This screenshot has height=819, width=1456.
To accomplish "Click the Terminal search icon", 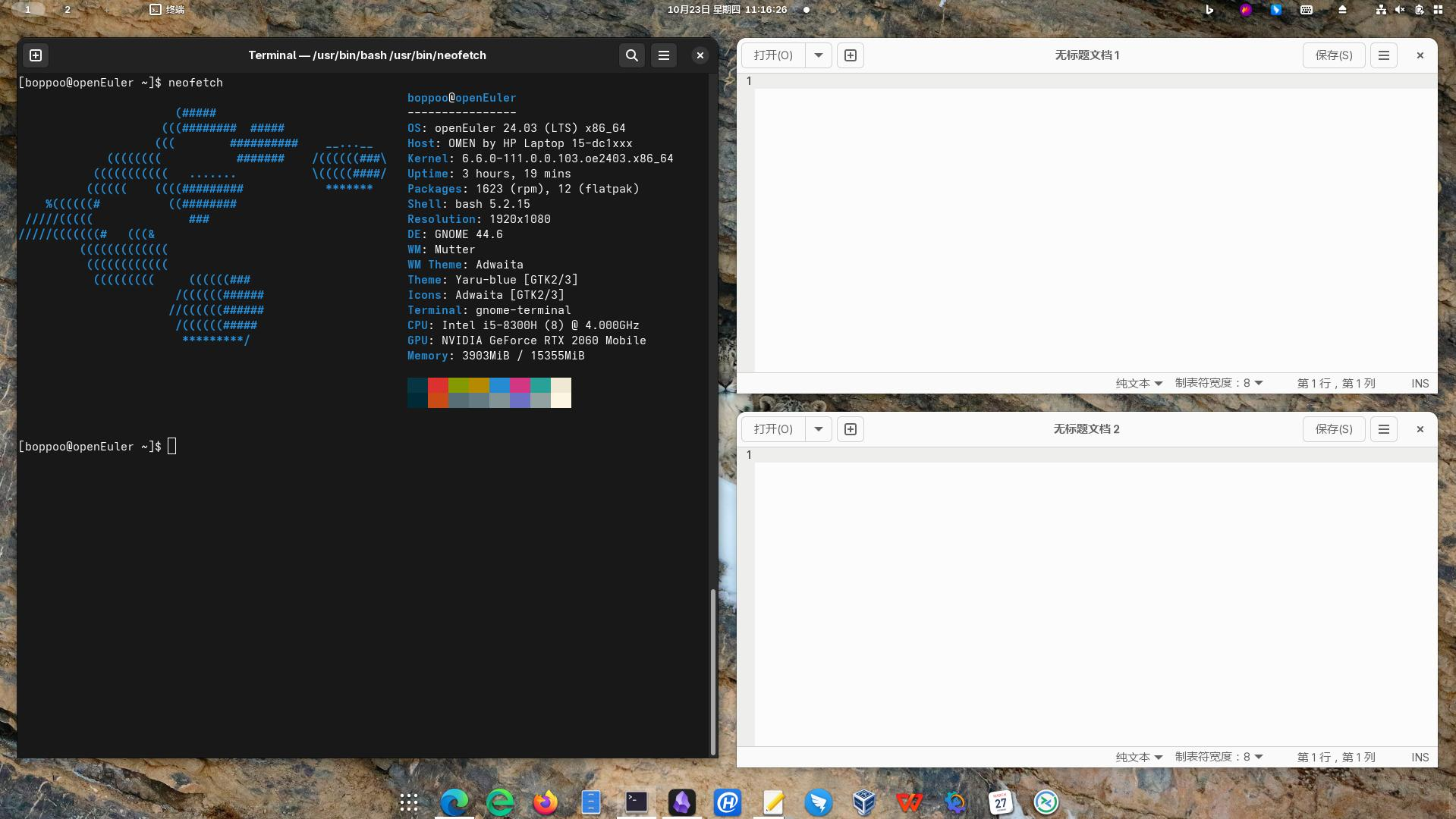I will (631, 55).
